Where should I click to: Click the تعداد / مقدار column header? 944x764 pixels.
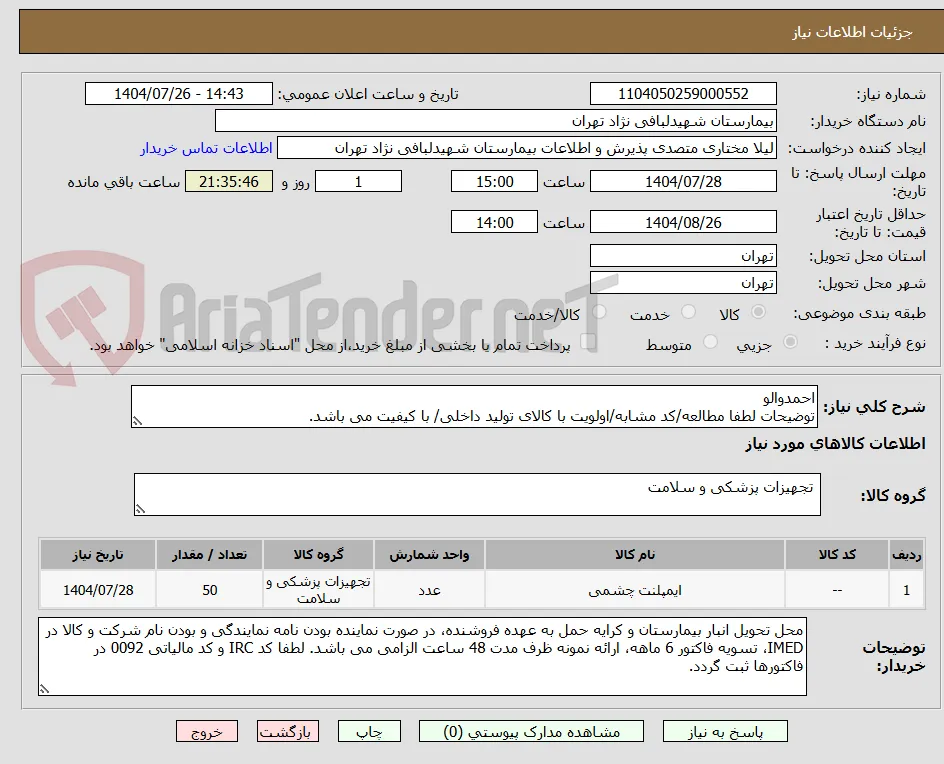210,554
